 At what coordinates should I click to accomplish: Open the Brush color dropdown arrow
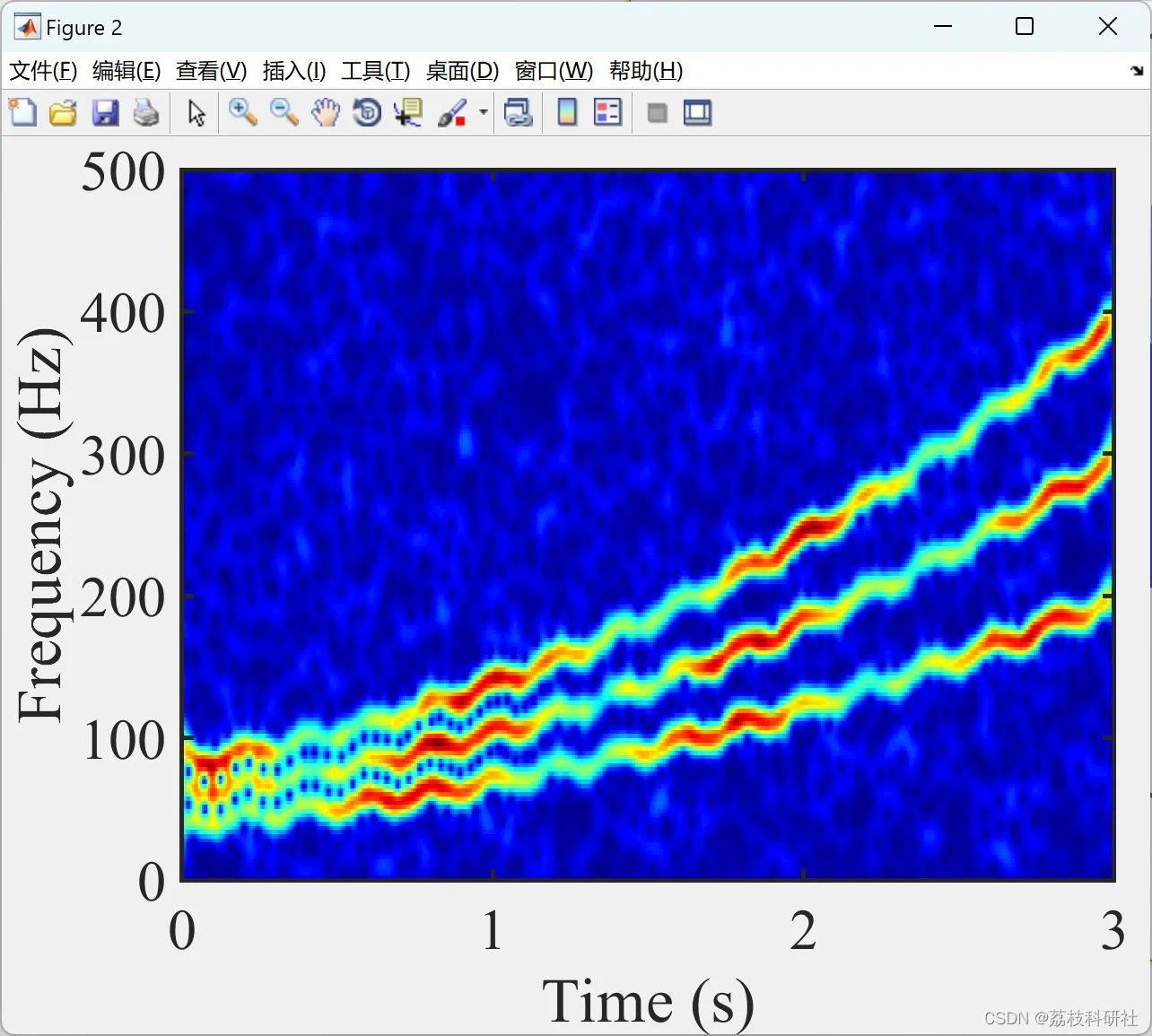484,113
